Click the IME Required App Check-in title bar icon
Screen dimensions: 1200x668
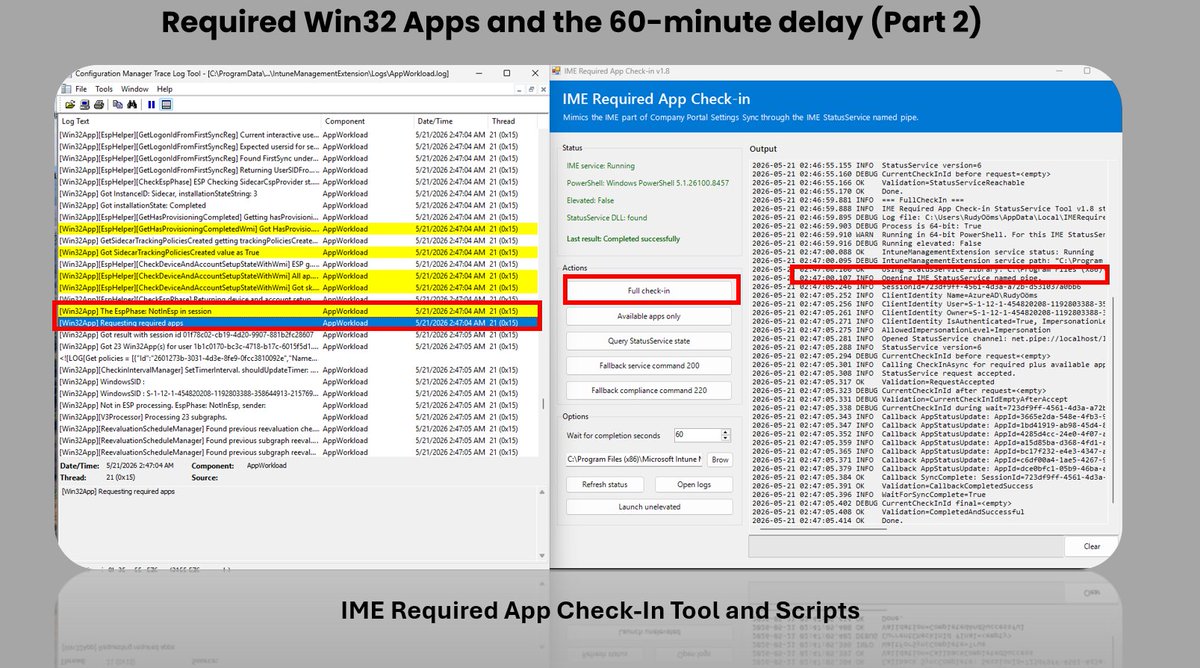point(557,72)
